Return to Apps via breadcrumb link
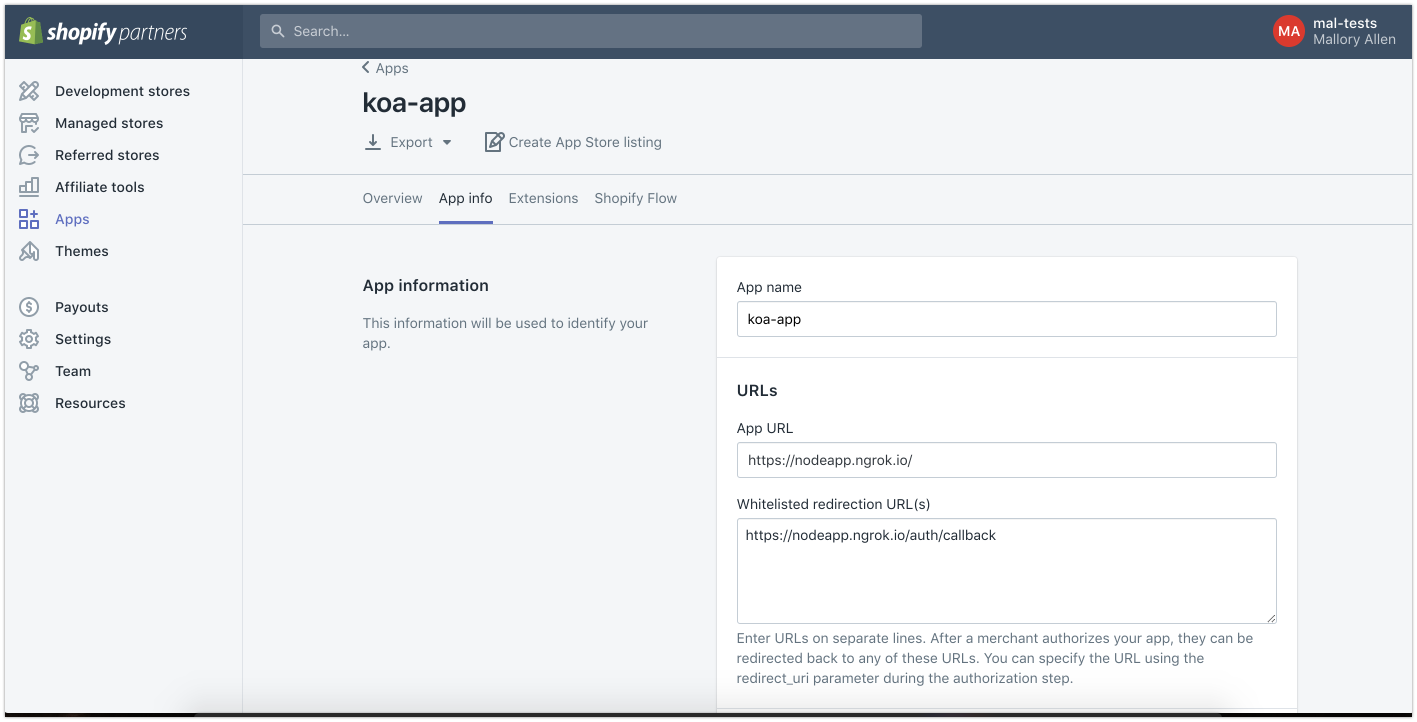The height and width of the screenshot is (722, 1417). coord(392,68)
